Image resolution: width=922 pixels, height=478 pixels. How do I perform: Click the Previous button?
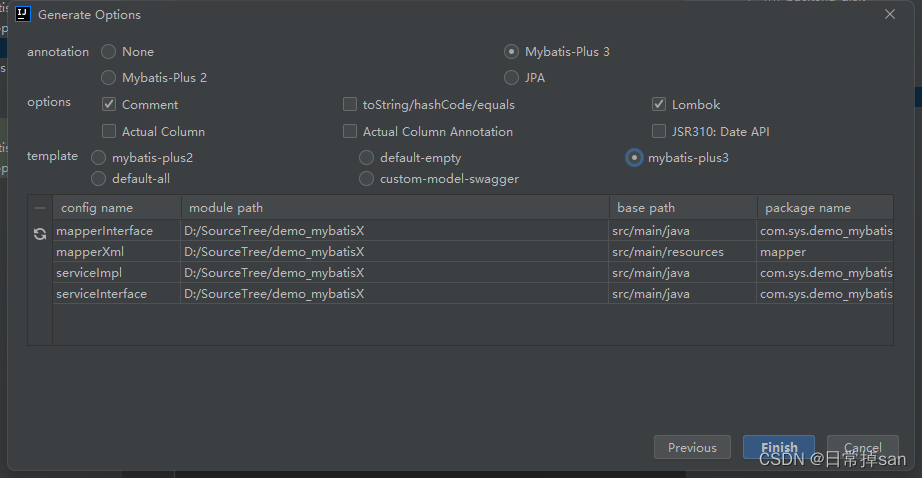pyautogui.click(x=692, y=447)
